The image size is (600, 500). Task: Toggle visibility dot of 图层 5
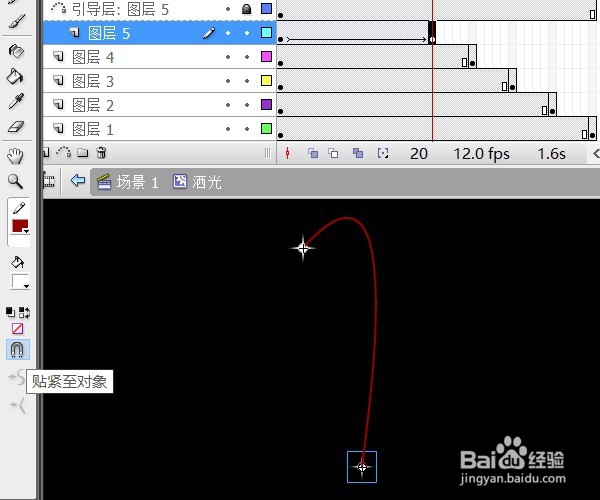coord(228,33)
